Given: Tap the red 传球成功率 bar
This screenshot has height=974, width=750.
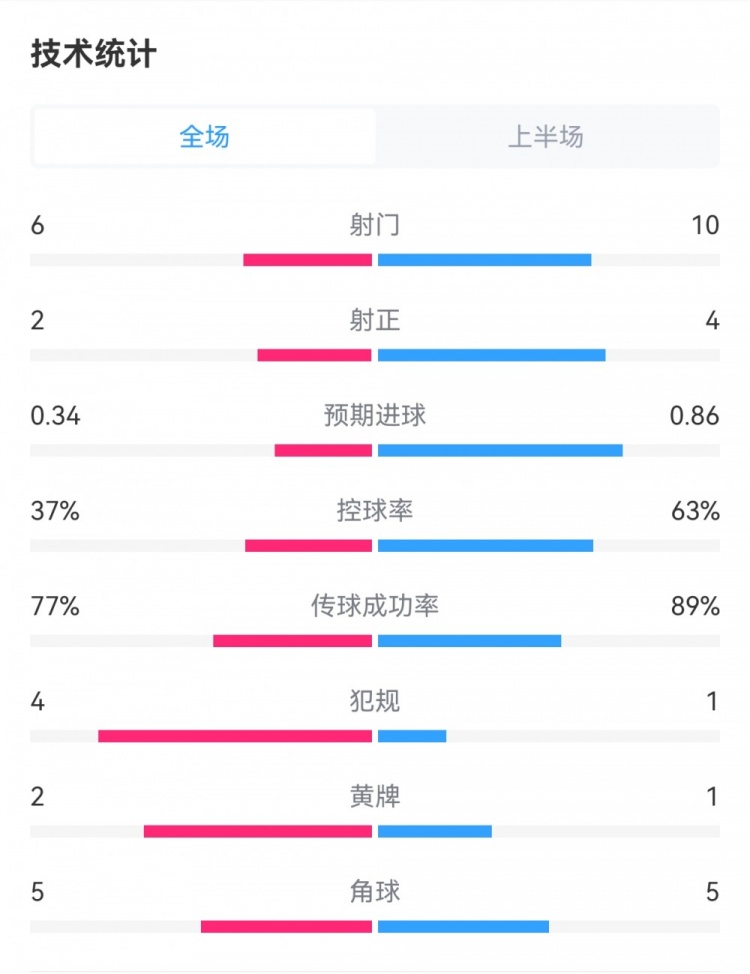Looking at the screenshot, I should pos(292,641).
